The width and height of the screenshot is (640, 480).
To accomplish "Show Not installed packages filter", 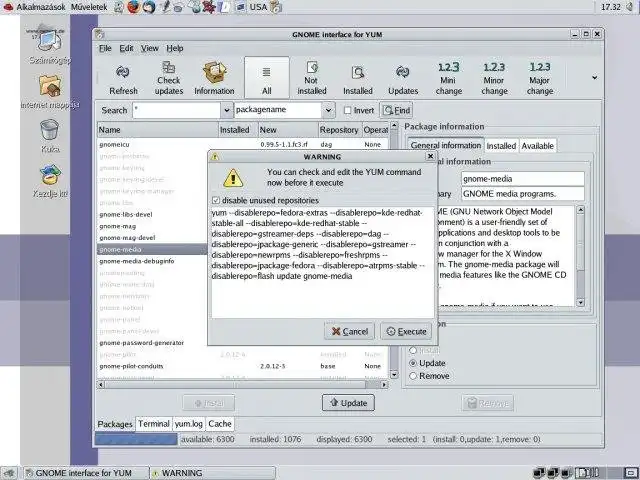I will coord(312,78).
